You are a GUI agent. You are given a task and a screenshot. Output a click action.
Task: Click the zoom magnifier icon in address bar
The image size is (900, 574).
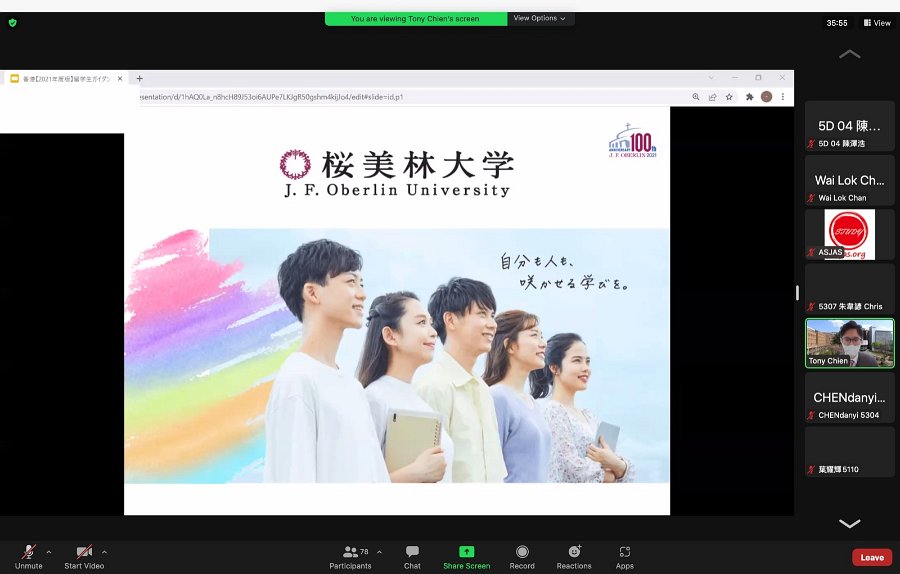[x=696, y=97]
